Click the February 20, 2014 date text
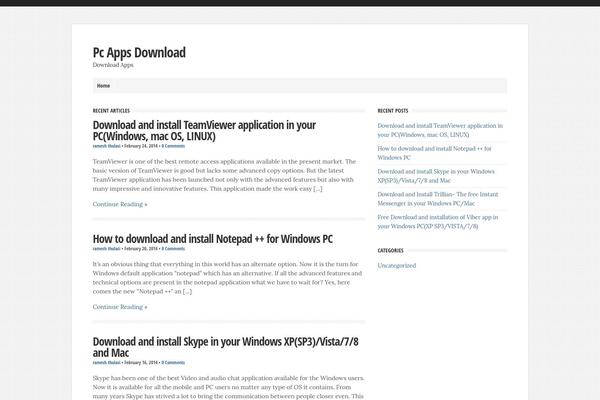 pos(141,249)
